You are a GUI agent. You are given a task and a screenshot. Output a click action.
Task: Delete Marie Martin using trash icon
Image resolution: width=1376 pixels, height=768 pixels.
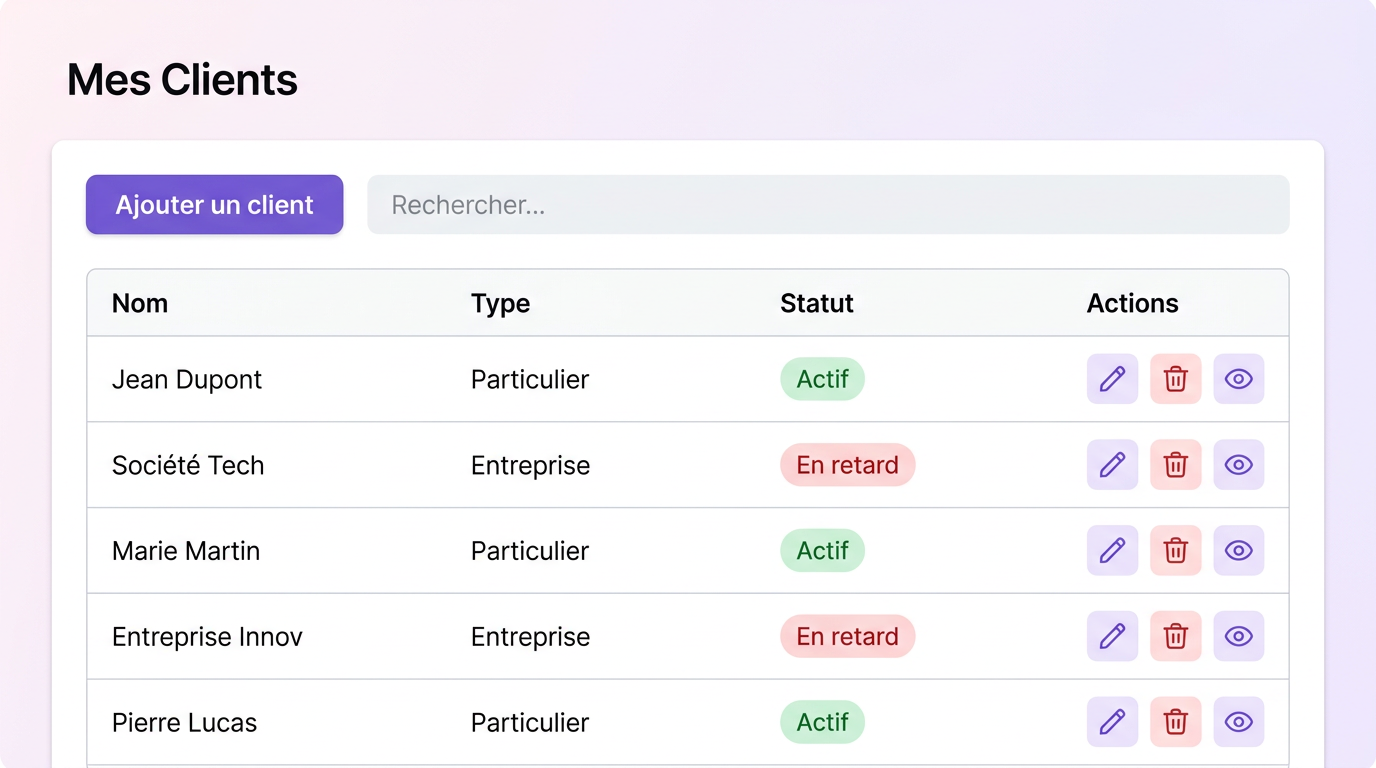click(x=1176, y=551)
